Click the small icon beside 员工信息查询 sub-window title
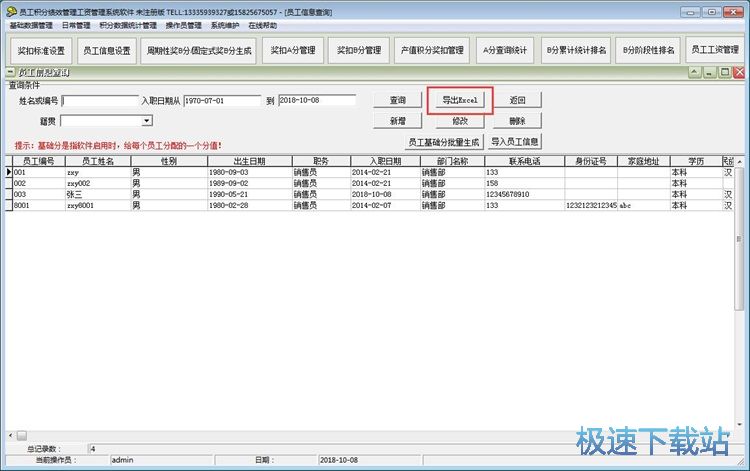Viewport: 750px width, 471px height. [x=11, y=72]
